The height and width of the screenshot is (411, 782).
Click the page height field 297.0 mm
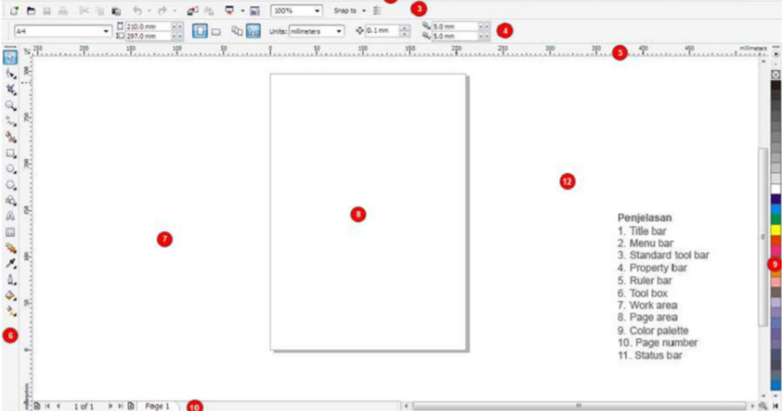[x=149, y=36]
